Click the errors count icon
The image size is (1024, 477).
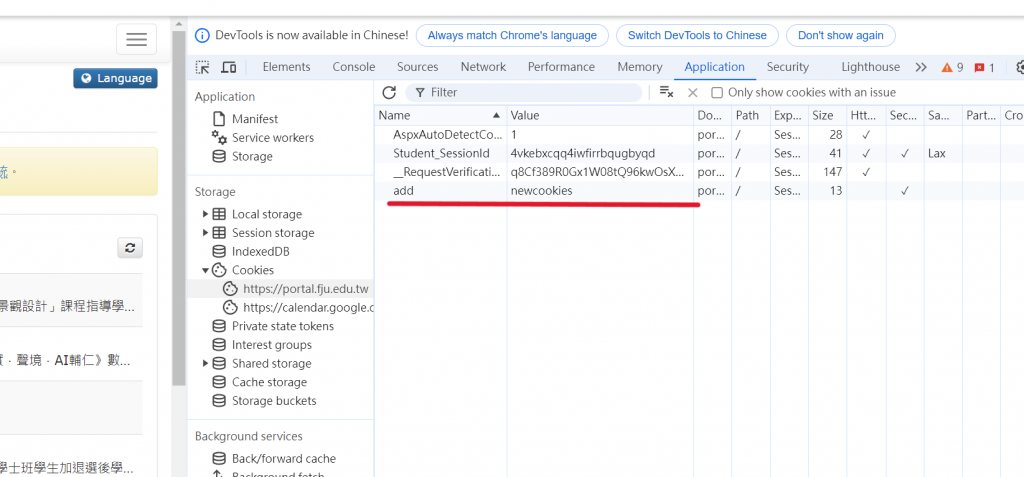click(984, 67)
